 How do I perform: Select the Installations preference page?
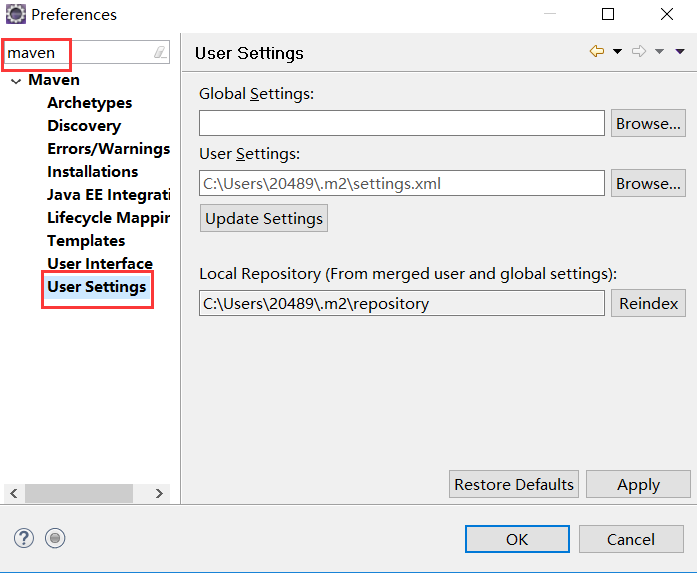pyautogui.click(x=92, y=172)
